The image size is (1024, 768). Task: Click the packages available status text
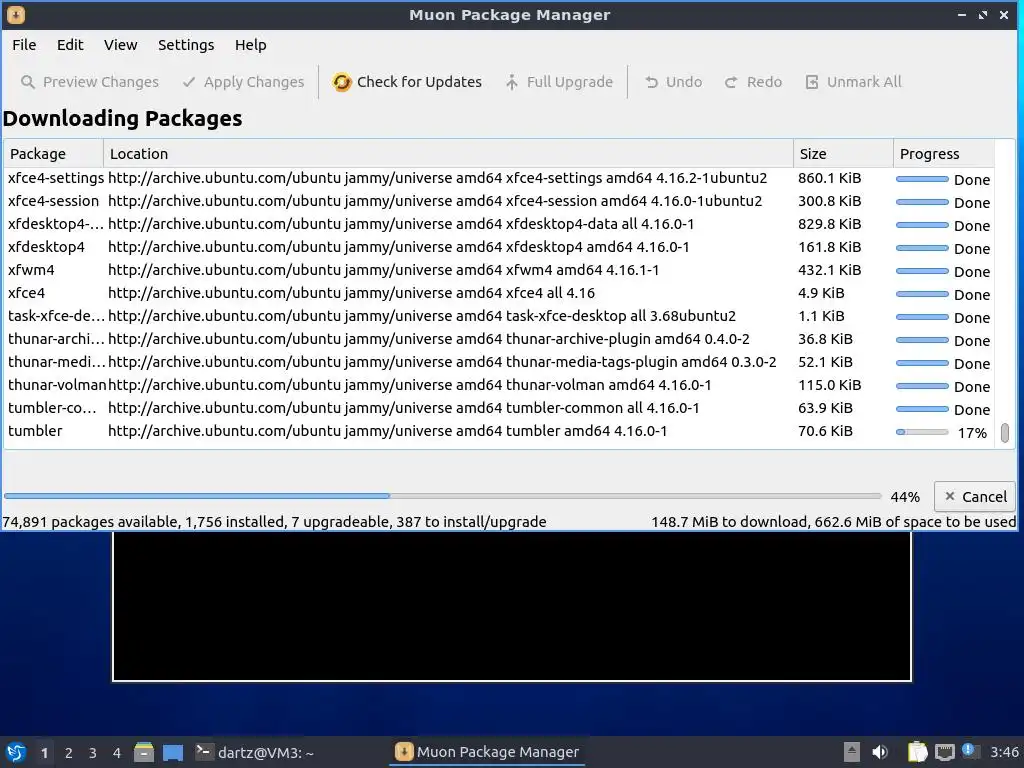pos(274,522)
